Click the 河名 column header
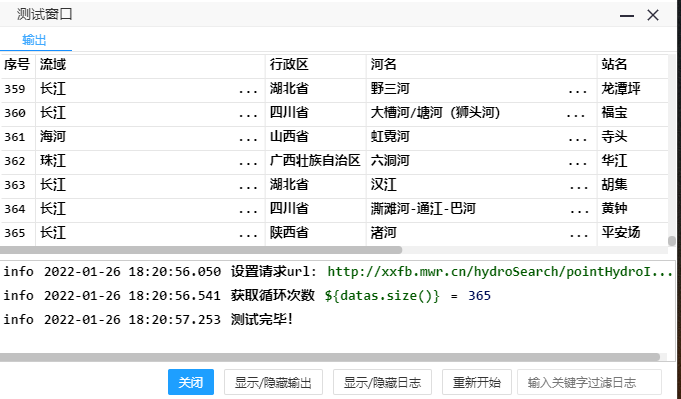681x399 pixels. [383, 65]
